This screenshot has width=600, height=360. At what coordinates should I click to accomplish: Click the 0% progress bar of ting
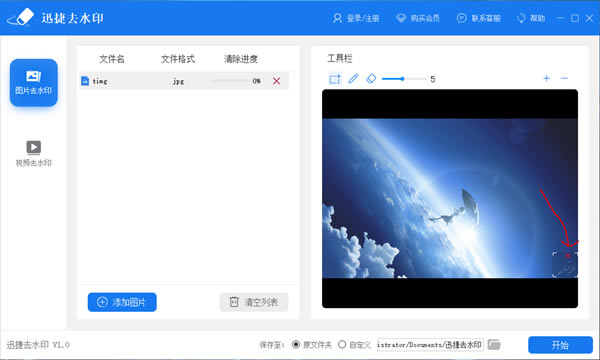[231, 81]
